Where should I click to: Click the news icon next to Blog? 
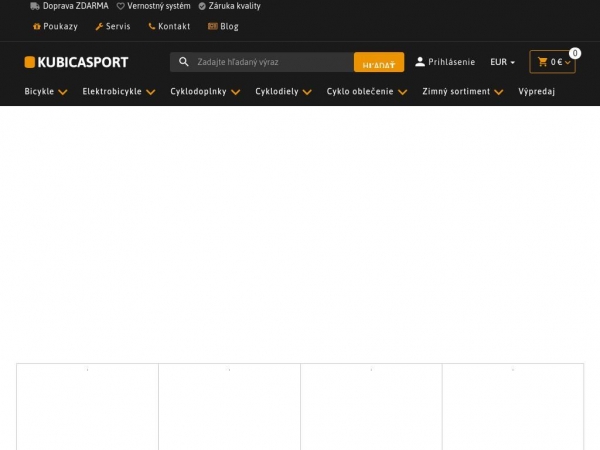213,26
